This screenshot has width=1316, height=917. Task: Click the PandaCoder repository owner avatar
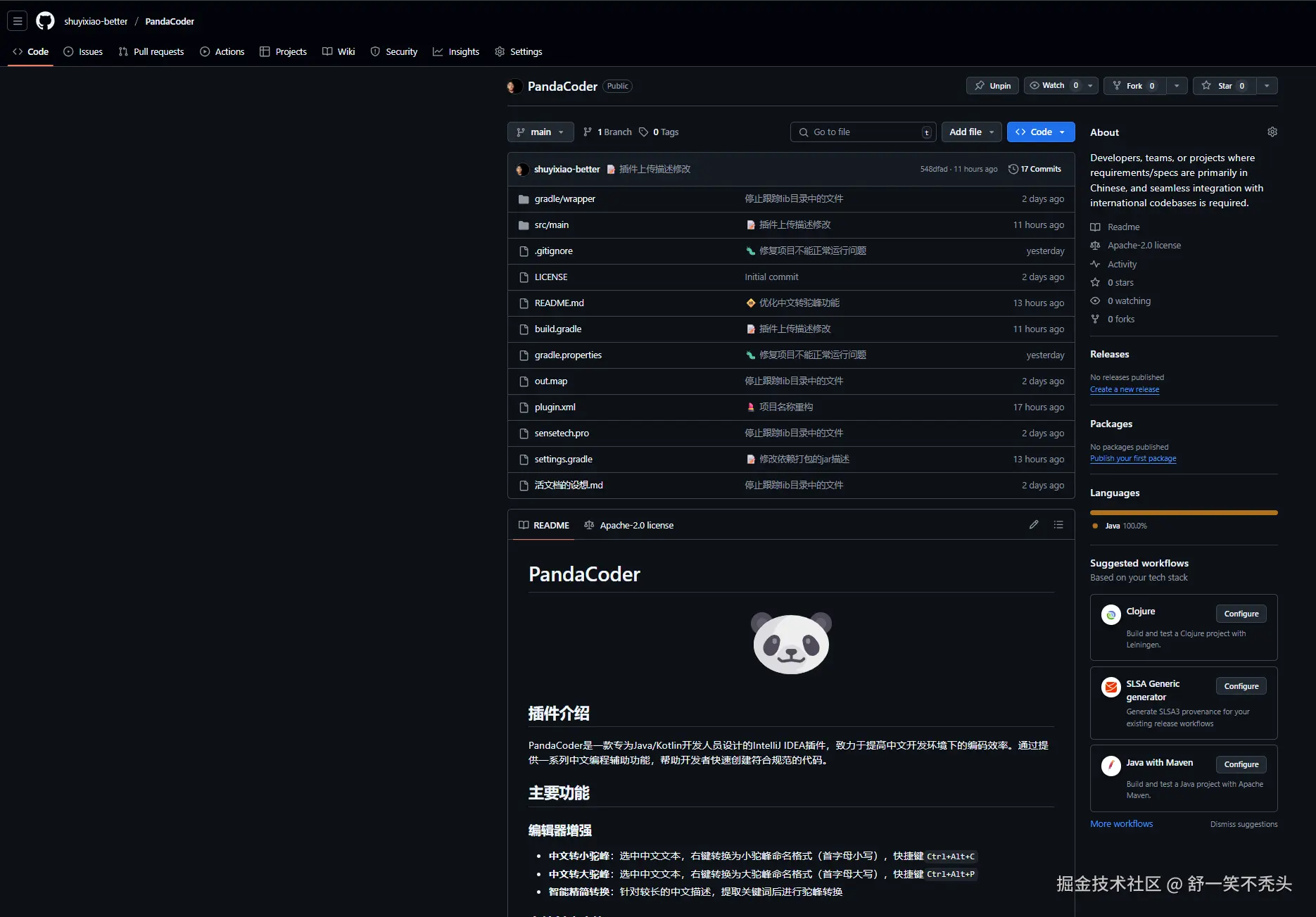[x=514, y=87]
